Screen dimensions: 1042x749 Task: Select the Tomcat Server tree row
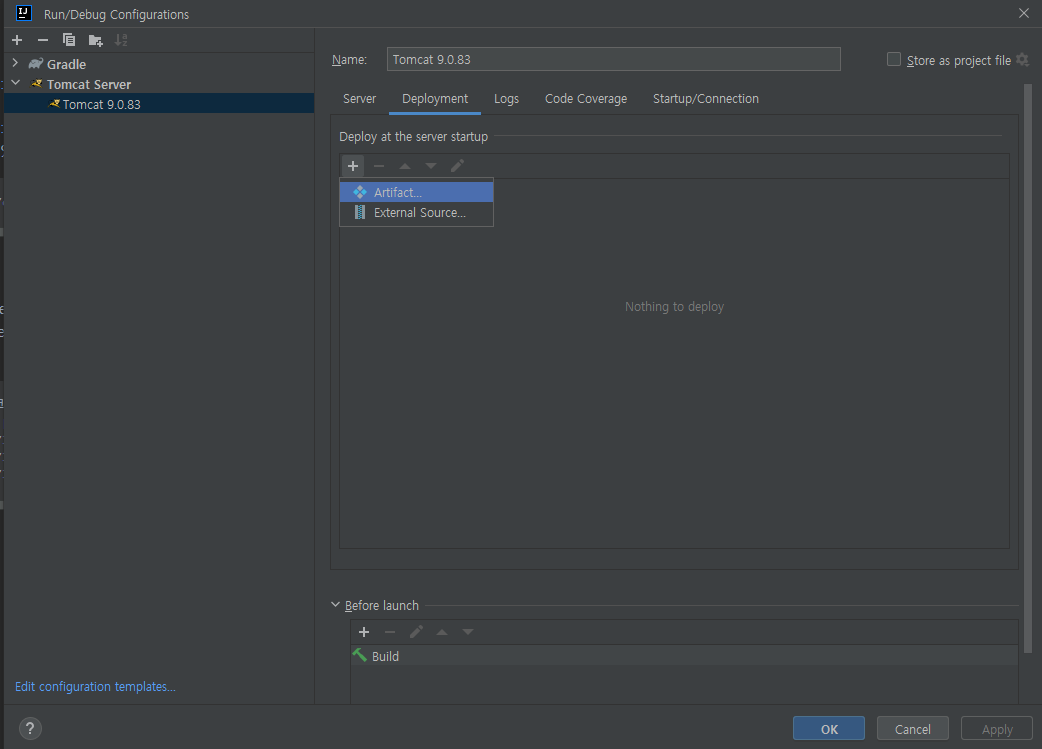point(159,84)
